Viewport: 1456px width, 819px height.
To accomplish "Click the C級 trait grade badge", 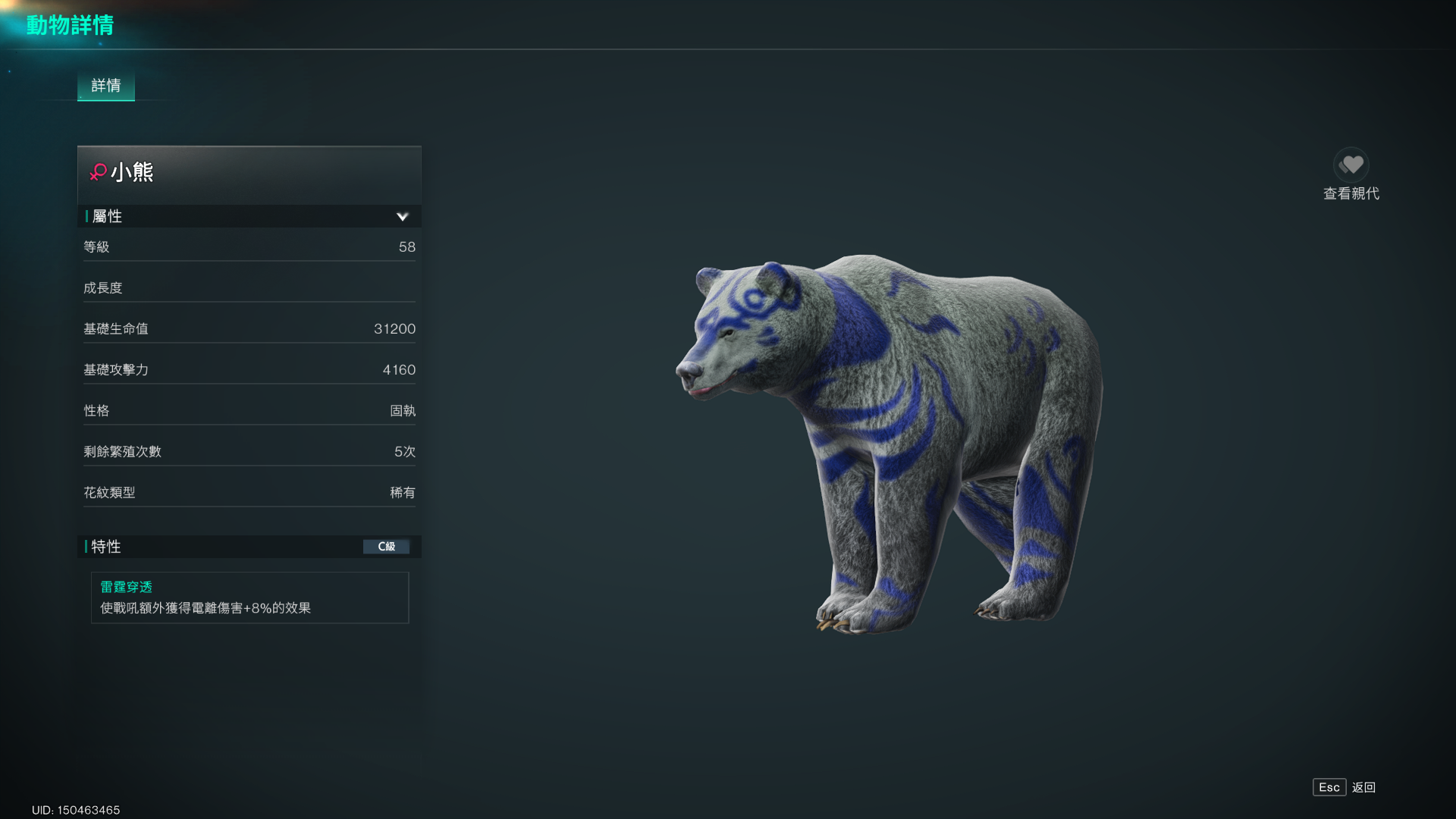I will (x=386, y=547).
